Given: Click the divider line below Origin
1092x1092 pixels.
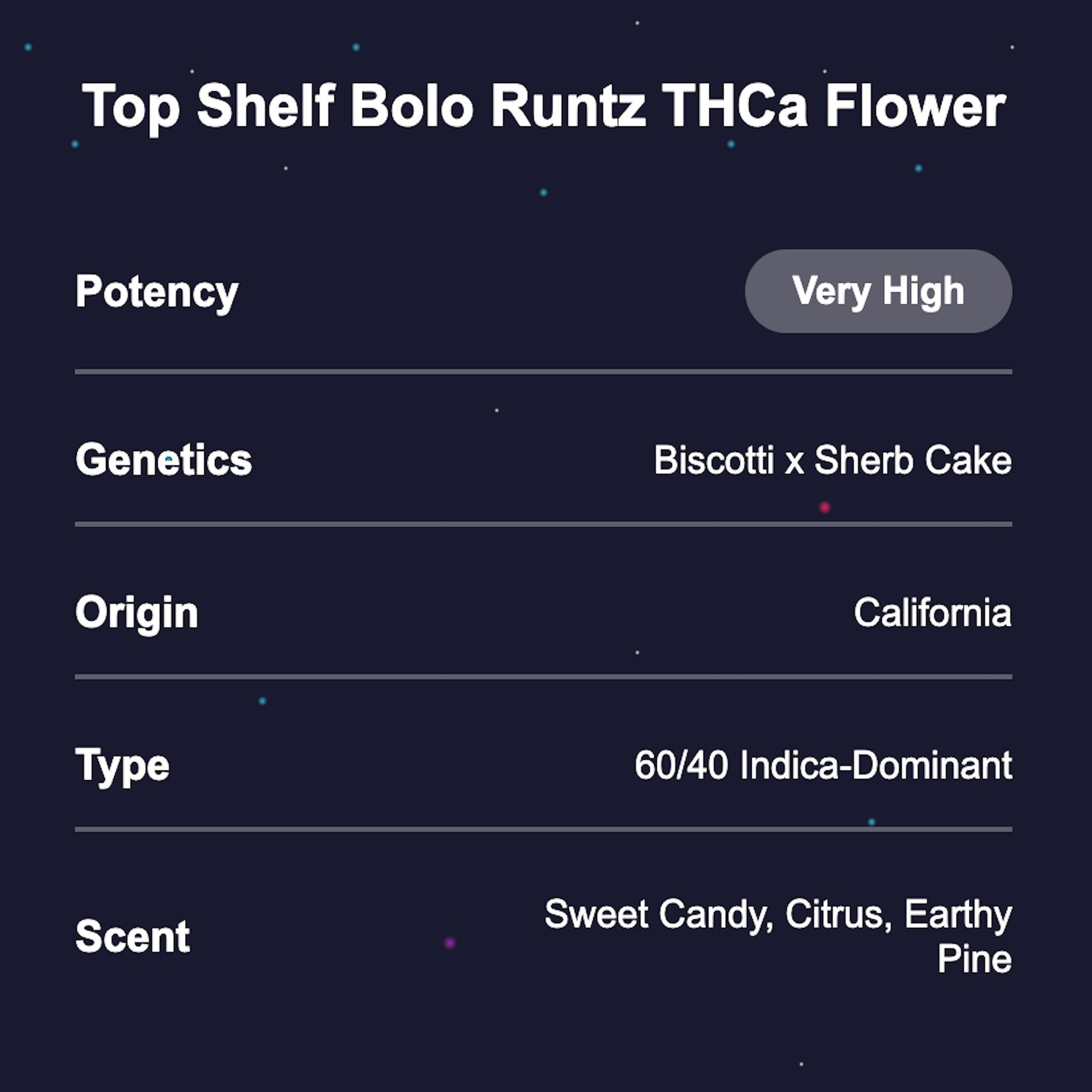Looking at the screenshot, I should tap(543, 677).
